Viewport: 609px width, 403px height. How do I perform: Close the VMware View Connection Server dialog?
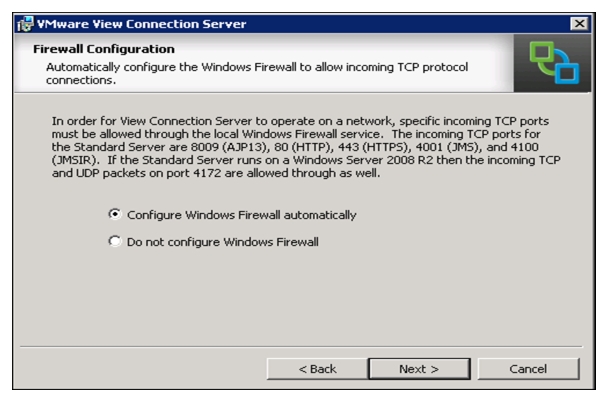(579, 24)
